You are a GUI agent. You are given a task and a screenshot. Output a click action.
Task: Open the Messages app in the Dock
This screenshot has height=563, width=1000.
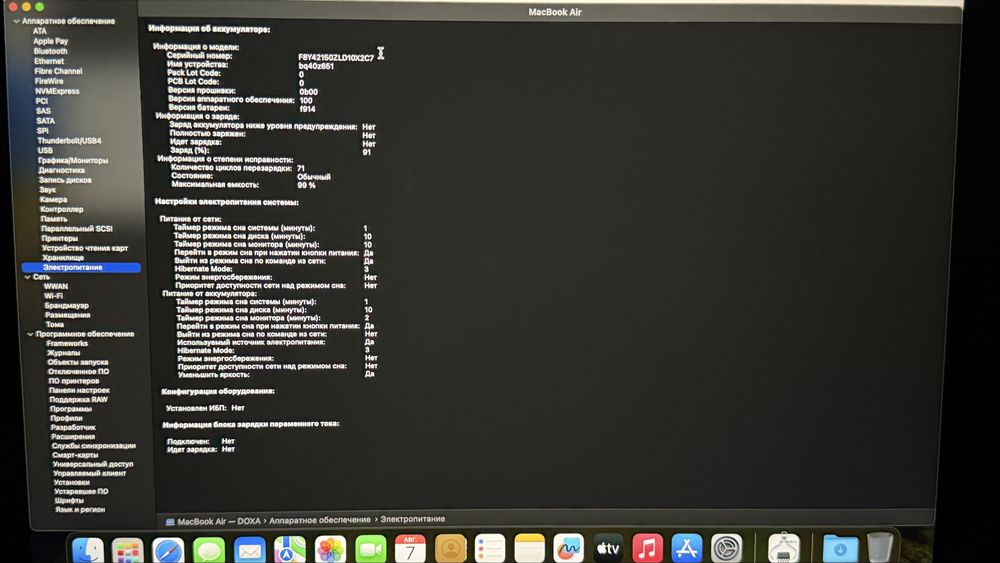tap(209, 550)
